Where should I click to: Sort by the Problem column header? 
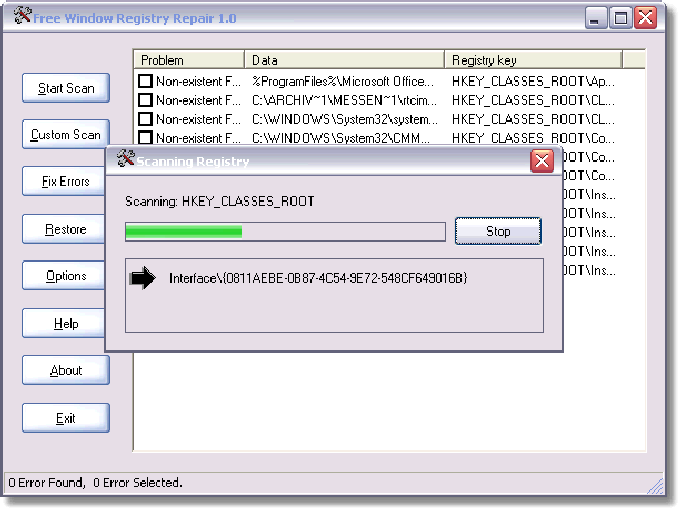(189, 60)
